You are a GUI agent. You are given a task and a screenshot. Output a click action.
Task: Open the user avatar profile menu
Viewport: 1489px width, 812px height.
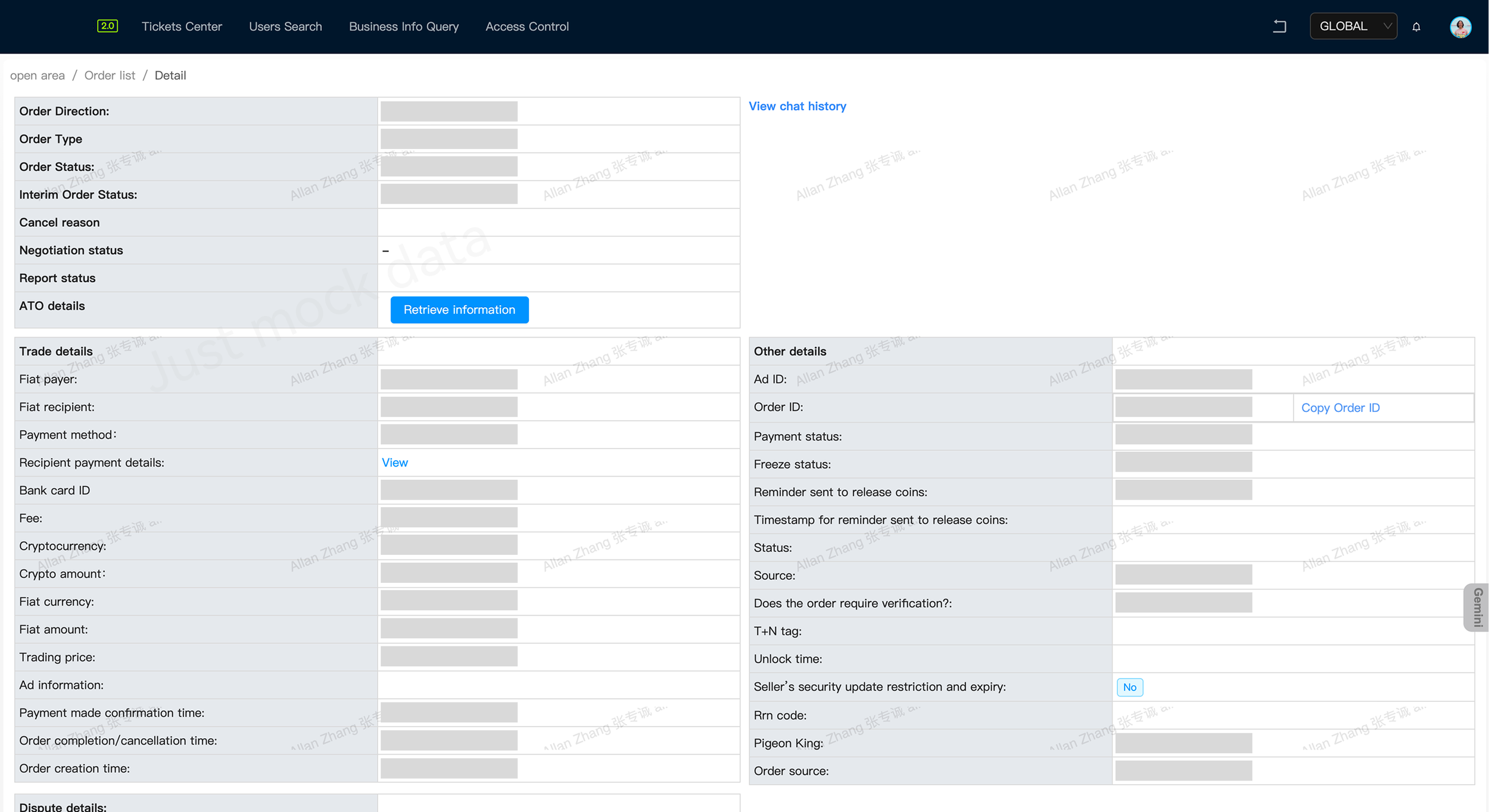coord(1460,27)
